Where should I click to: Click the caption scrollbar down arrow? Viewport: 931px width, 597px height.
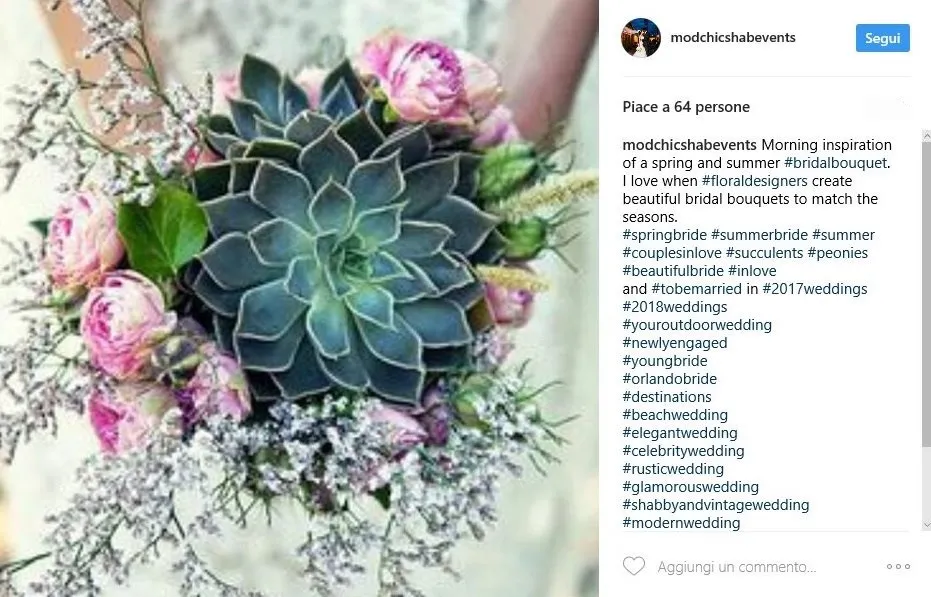point(926,525)
